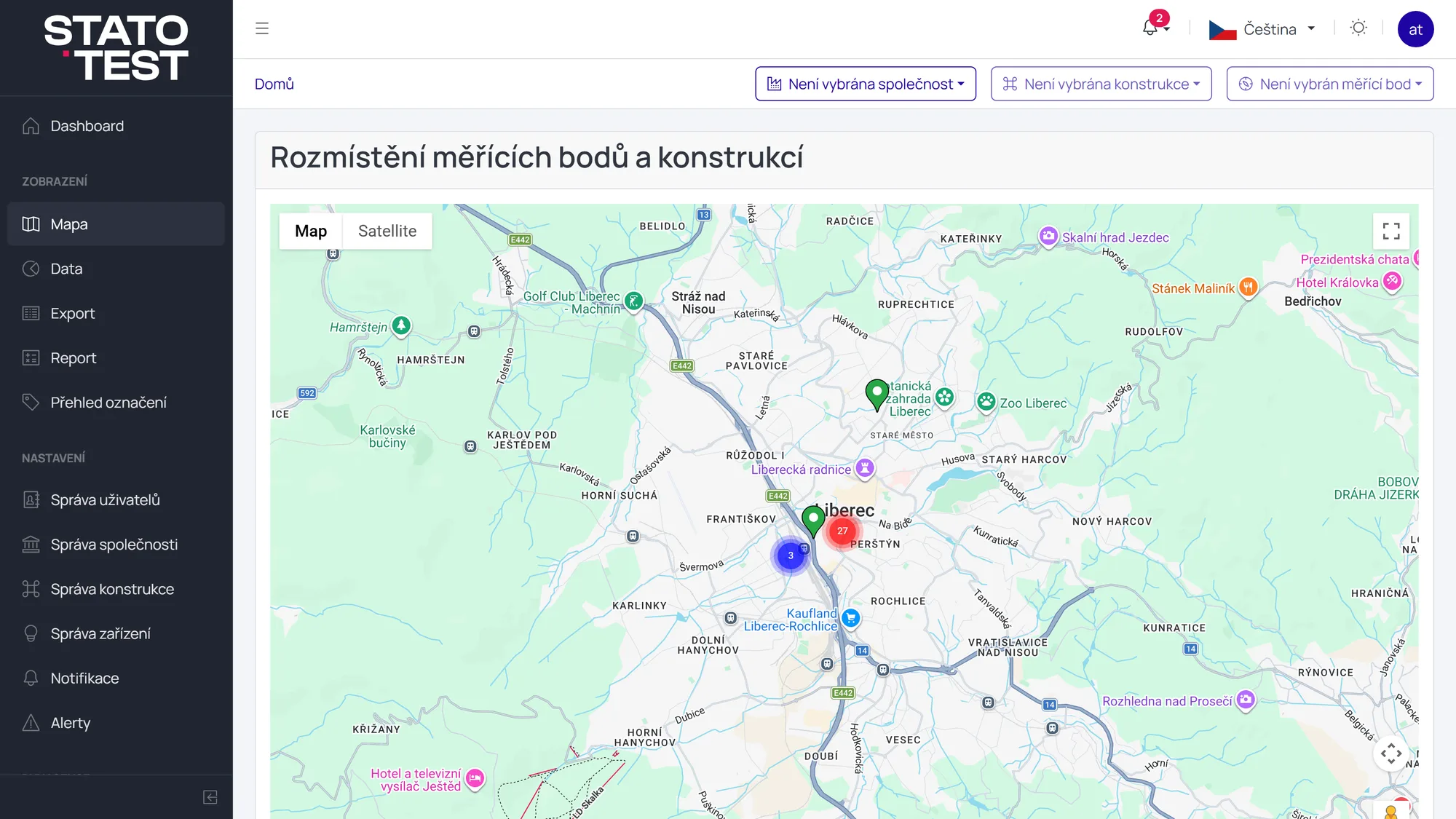The width and height of the screenshot is (1456, 819).
Task: Click the Alerty warning triangle icon
Action: click(31, 722)
